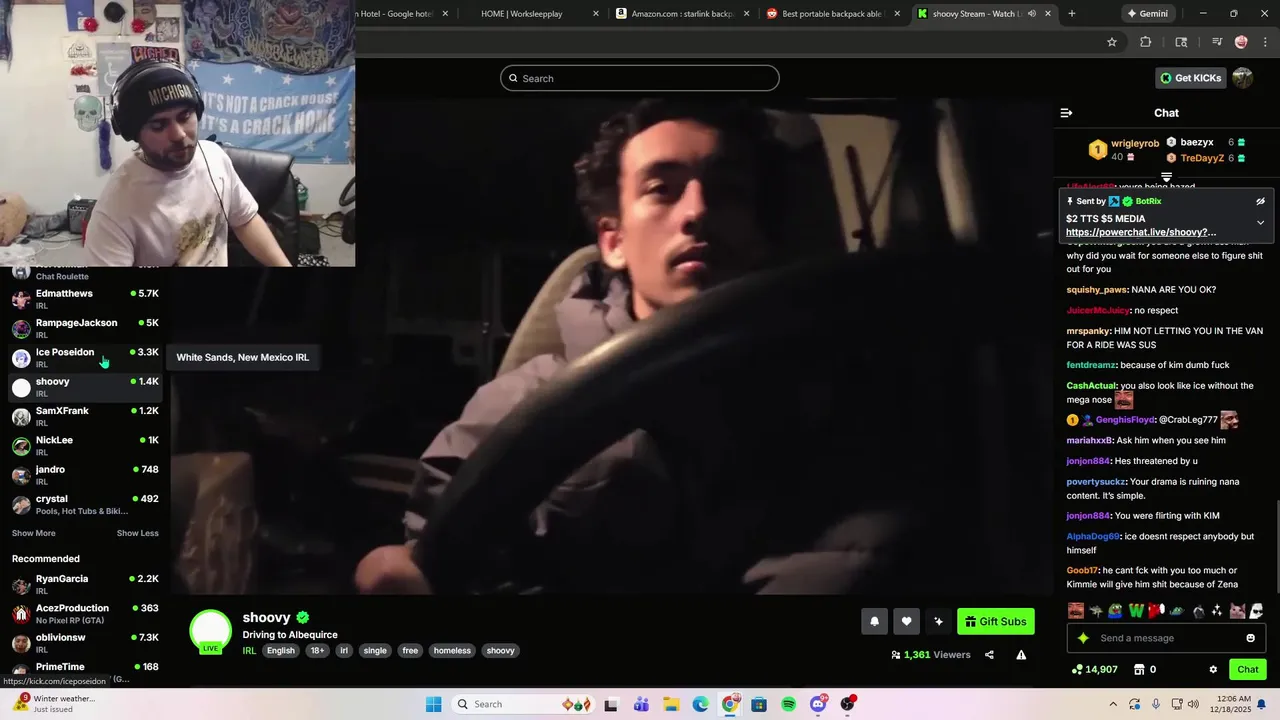Select the IRL category link
This screenshot has height=720, width=1280.
[249, 650]
